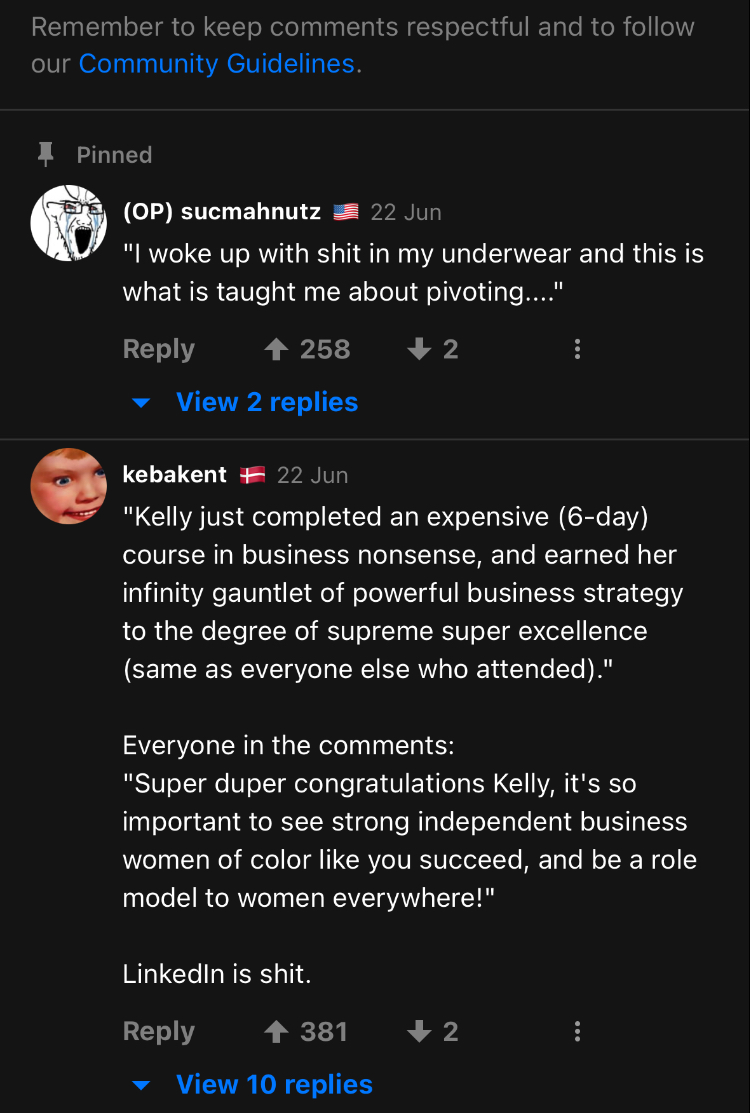Reply to sucmahnutz's pinned comment
Image resolution: width=750 pixels, height=1113 pixels.
158,349
